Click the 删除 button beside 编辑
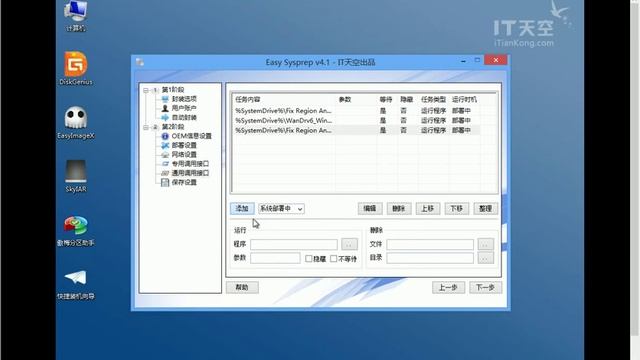Viewport: 640px width, 360px height. click(x=399, y=209)
